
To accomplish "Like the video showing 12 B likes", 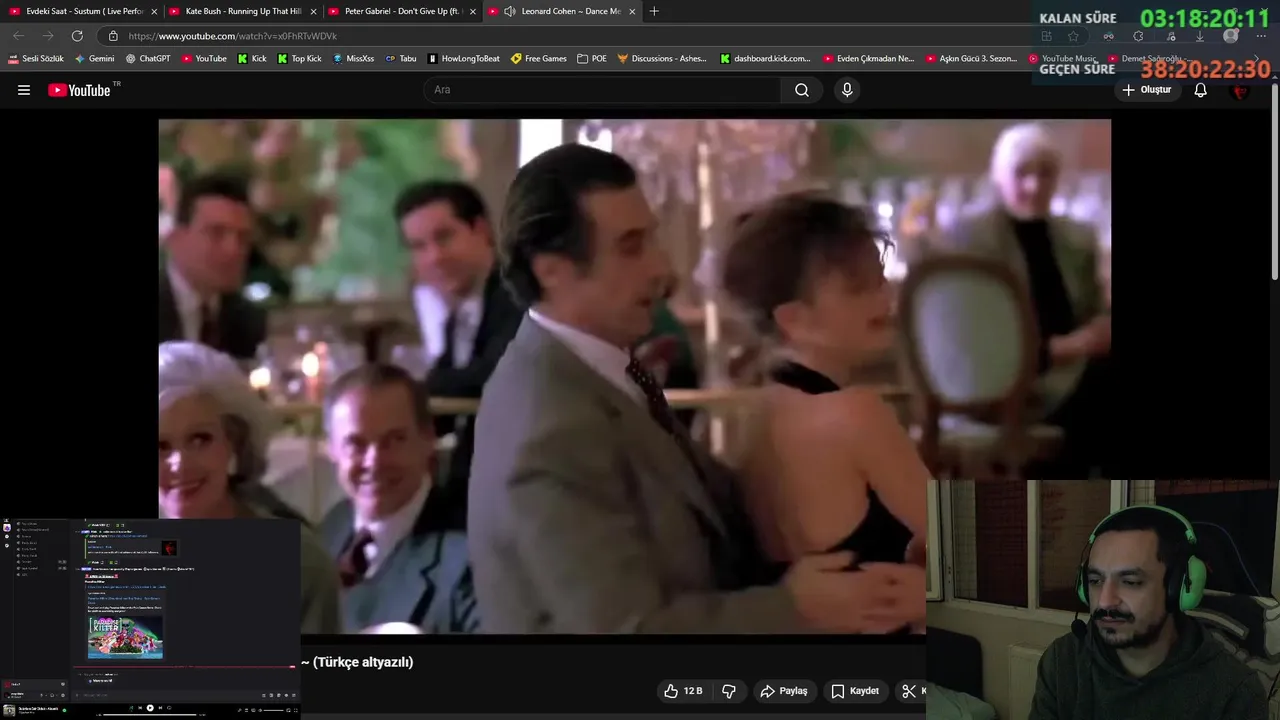I will (683, 691).
